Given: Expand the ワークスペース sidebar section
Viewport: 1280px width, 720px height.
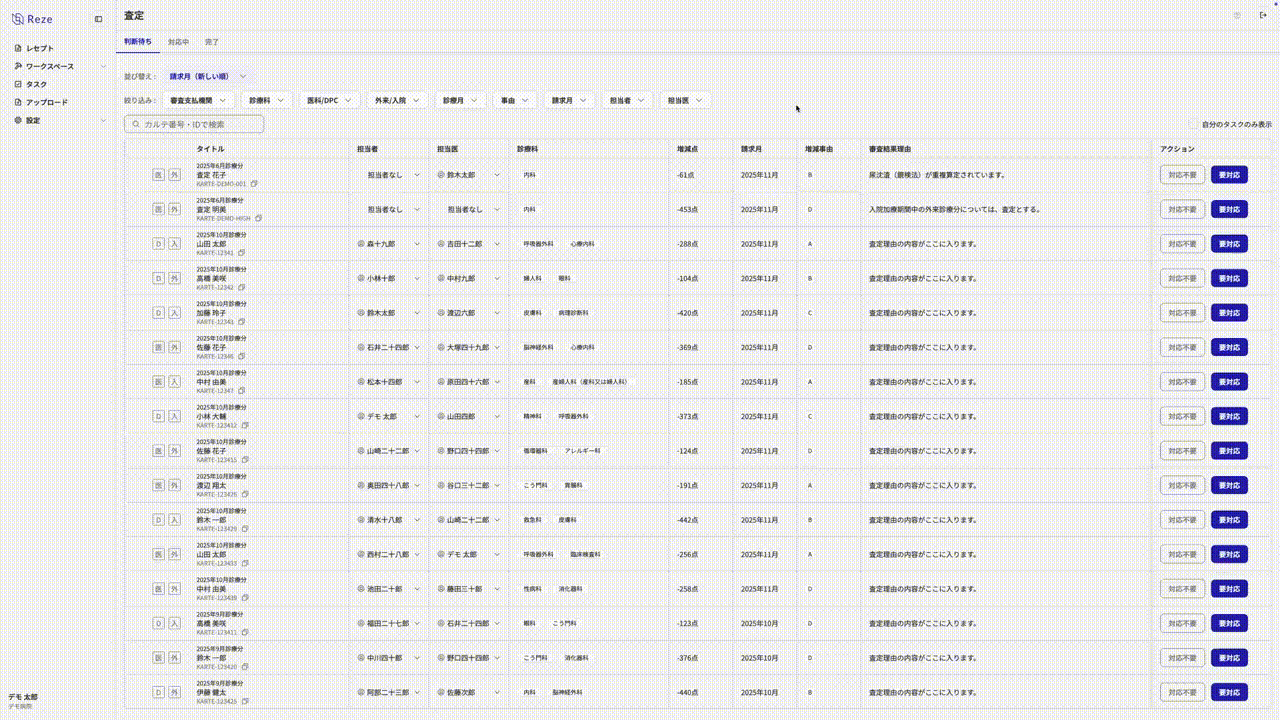Looking at the screenshot, I should click(102, 66).
